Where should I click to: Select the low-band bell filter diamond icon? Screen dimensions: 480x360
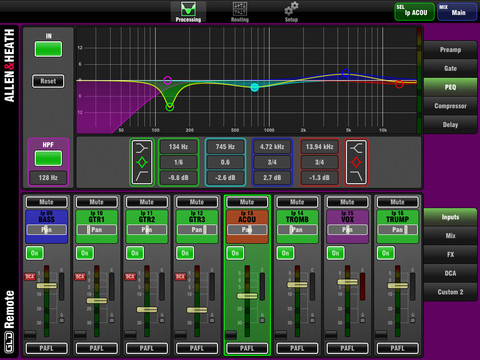[x=142, y=163]
